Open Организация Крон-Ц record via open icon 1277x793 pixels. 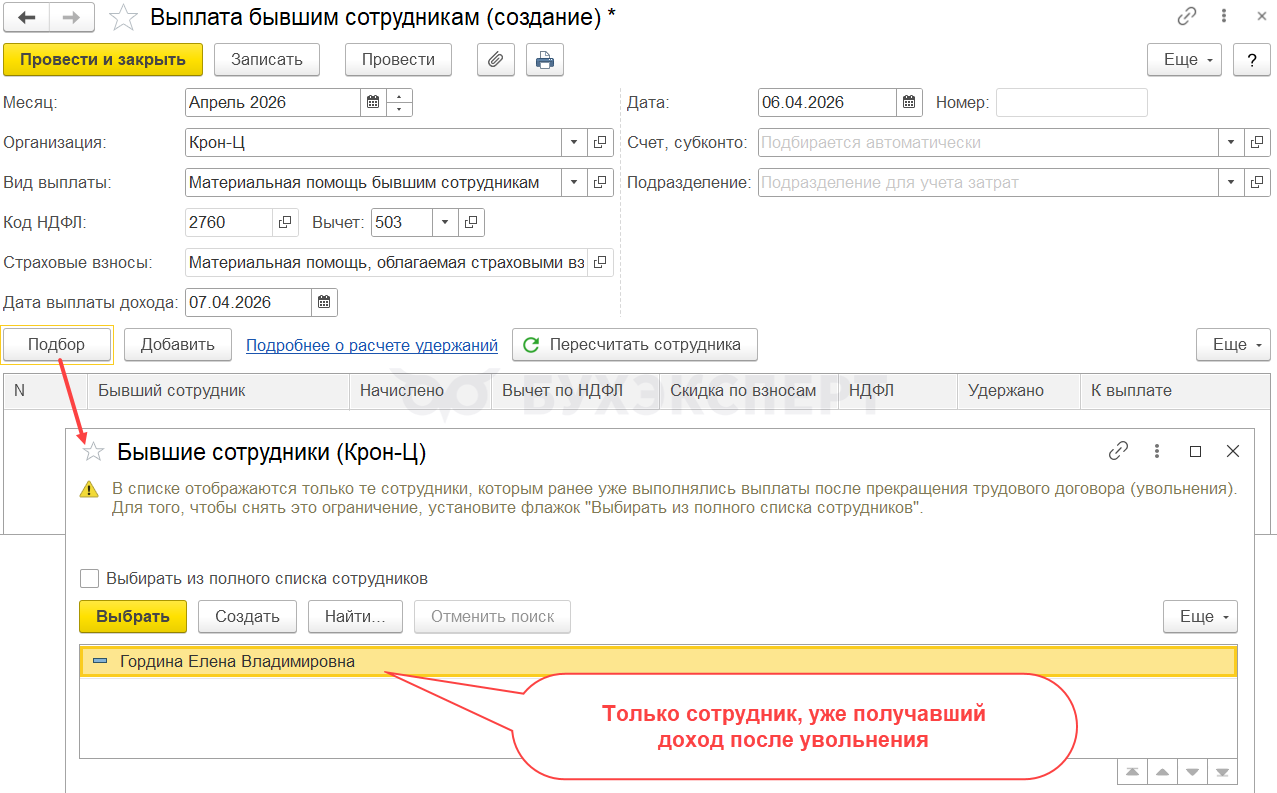coord(600,142)
